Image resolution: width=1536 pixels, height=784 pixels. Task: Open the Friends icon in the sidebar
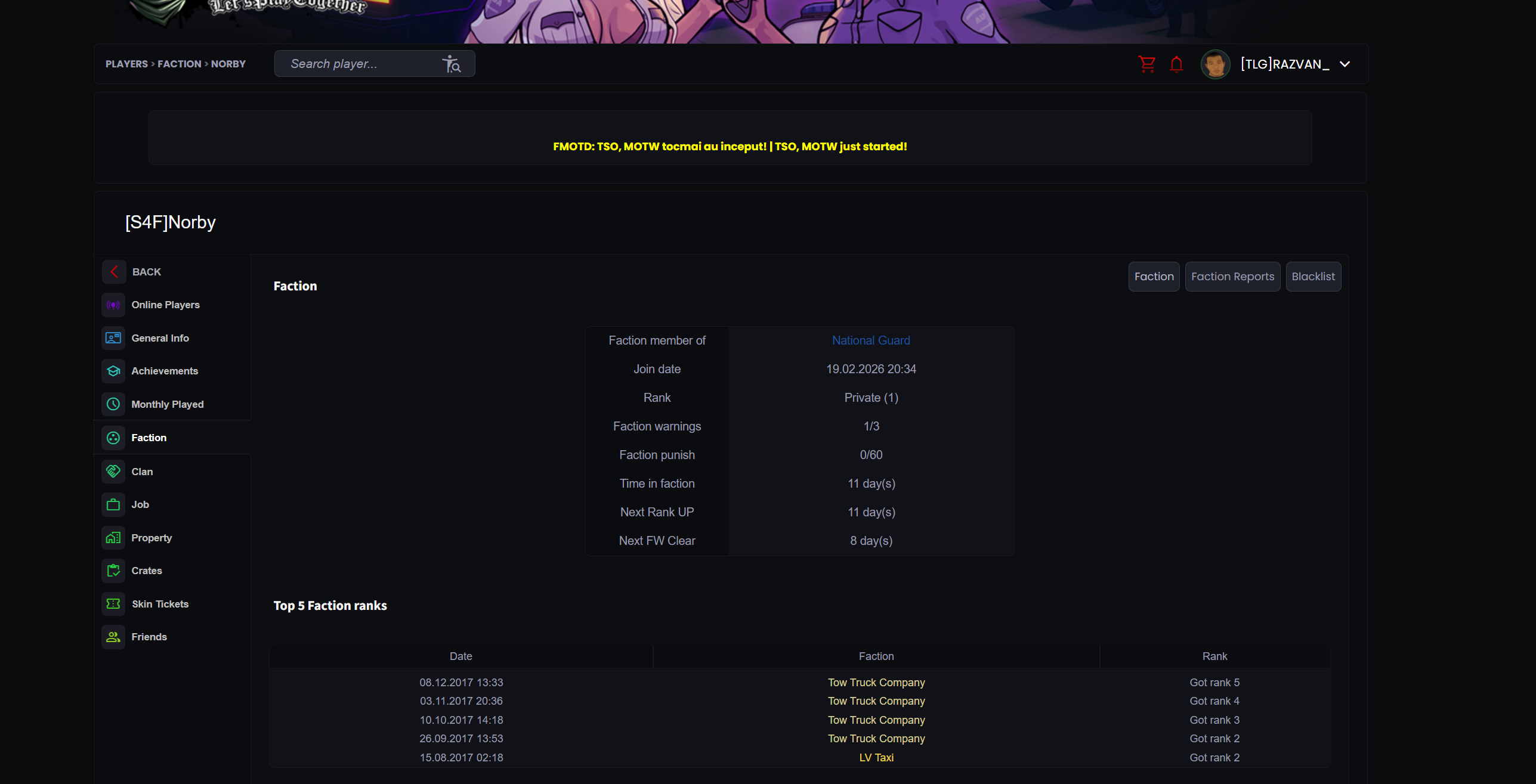113,637
